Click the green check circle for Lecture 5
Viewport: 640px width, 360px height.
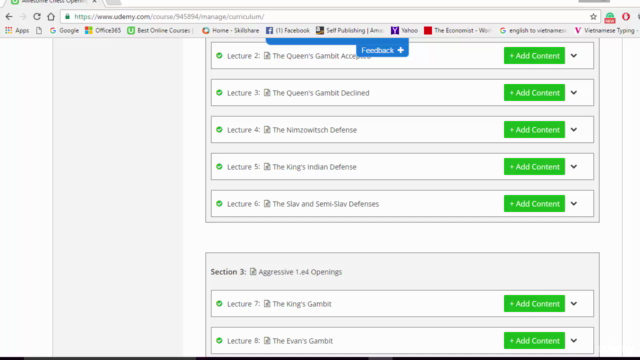tap(219, 167)
